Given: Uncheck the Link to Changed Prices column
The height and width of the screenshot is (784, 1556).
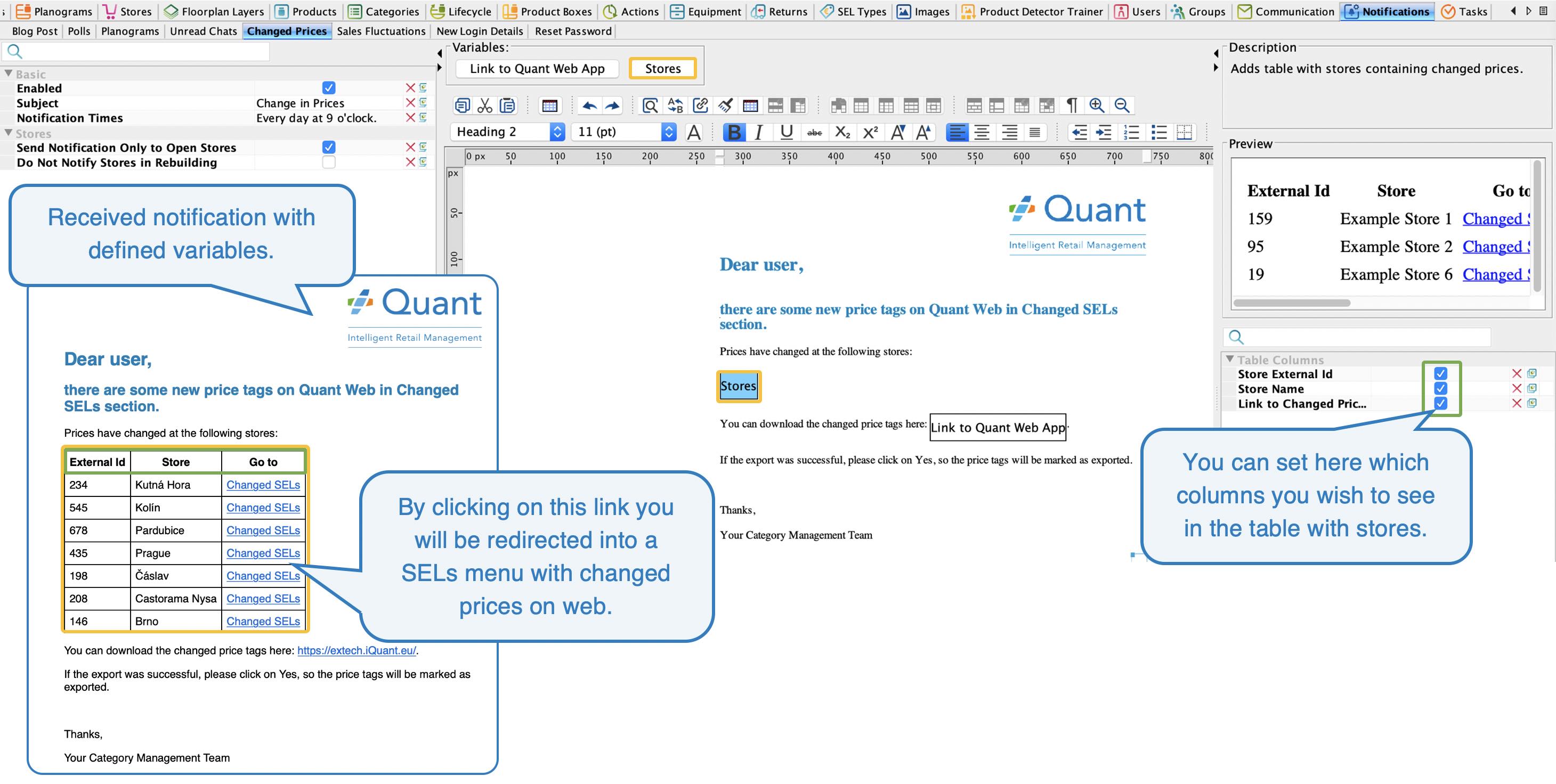Looking at the screenshot, I should pos(1440,403).
